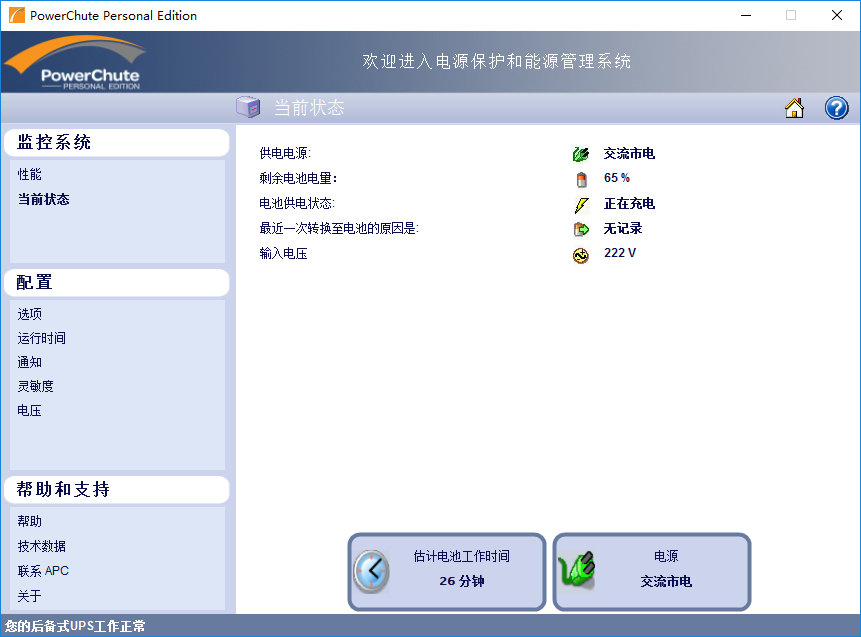Click the status bar text 您的后备式UPS工作正常
The image size is (861, 637).
tap(75, 627)
